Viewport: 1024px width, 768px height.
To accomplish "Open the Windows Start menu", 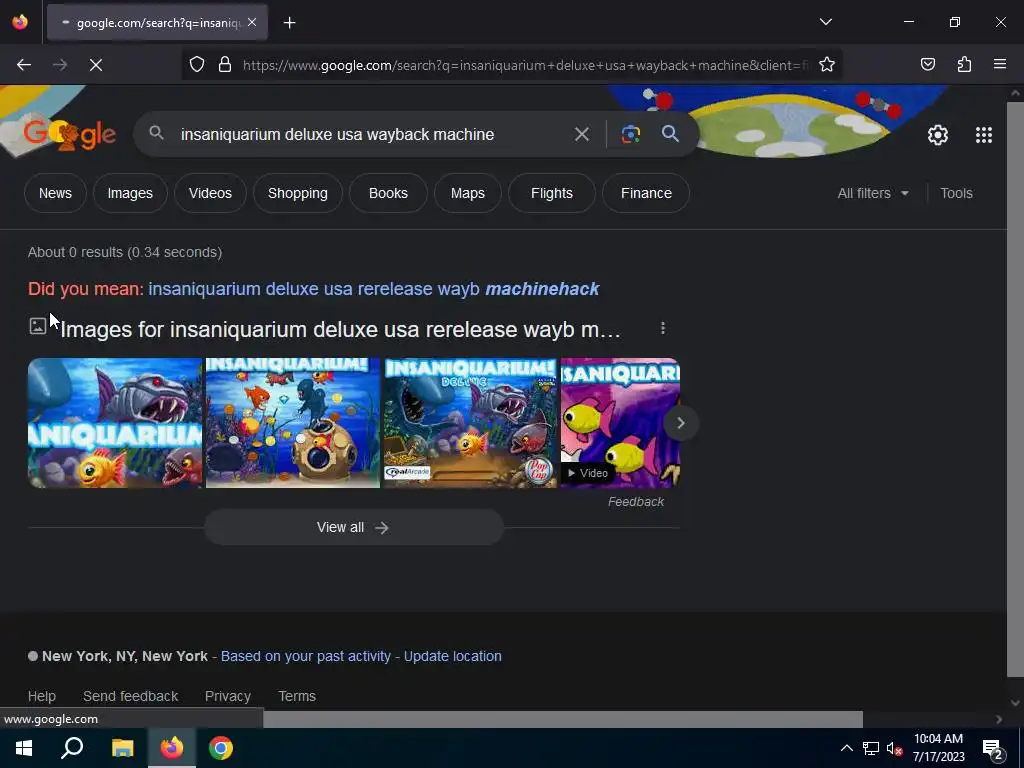I will pyautogui.click(x=24, y=748).
